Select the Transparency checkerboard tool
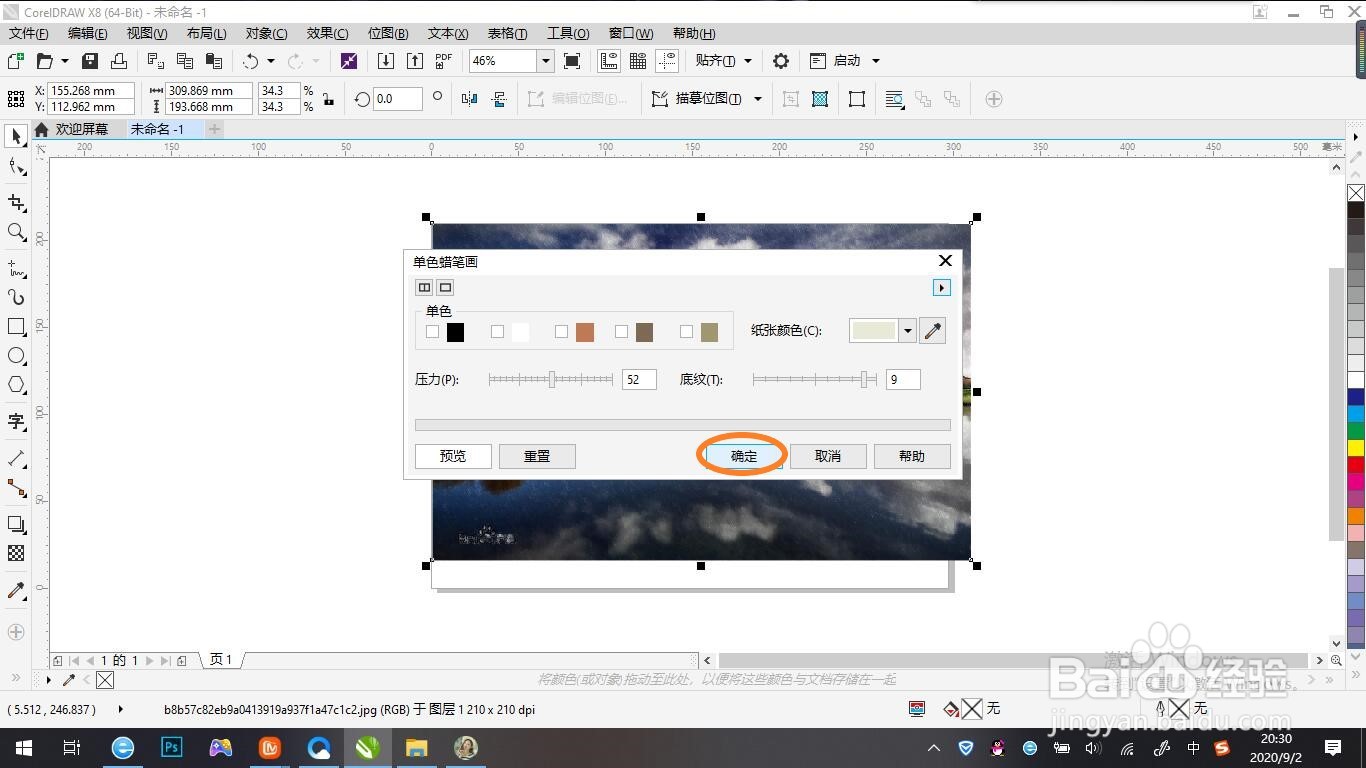The width and height of the screenshot is (1366, 768). 16,553
